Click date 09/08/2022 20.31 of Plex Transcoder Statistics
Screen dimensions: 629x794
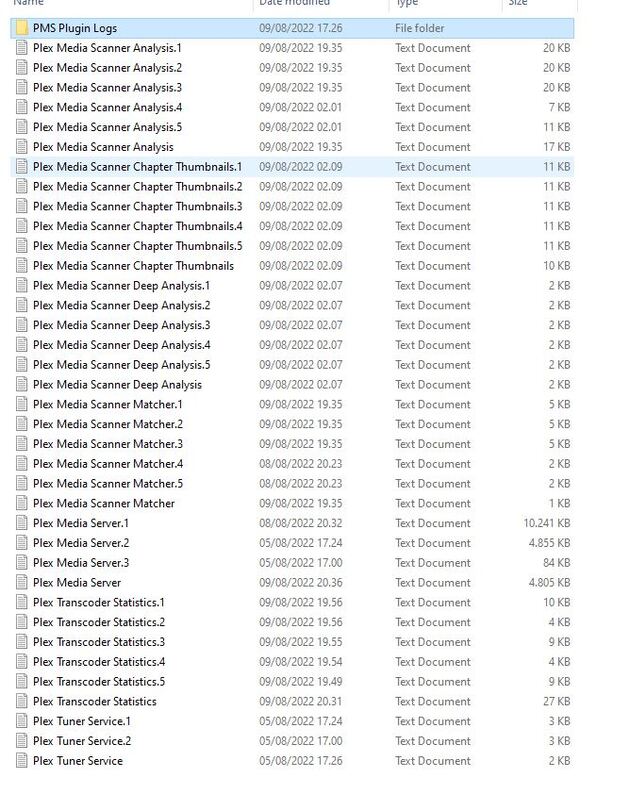(x=301, y=701)
